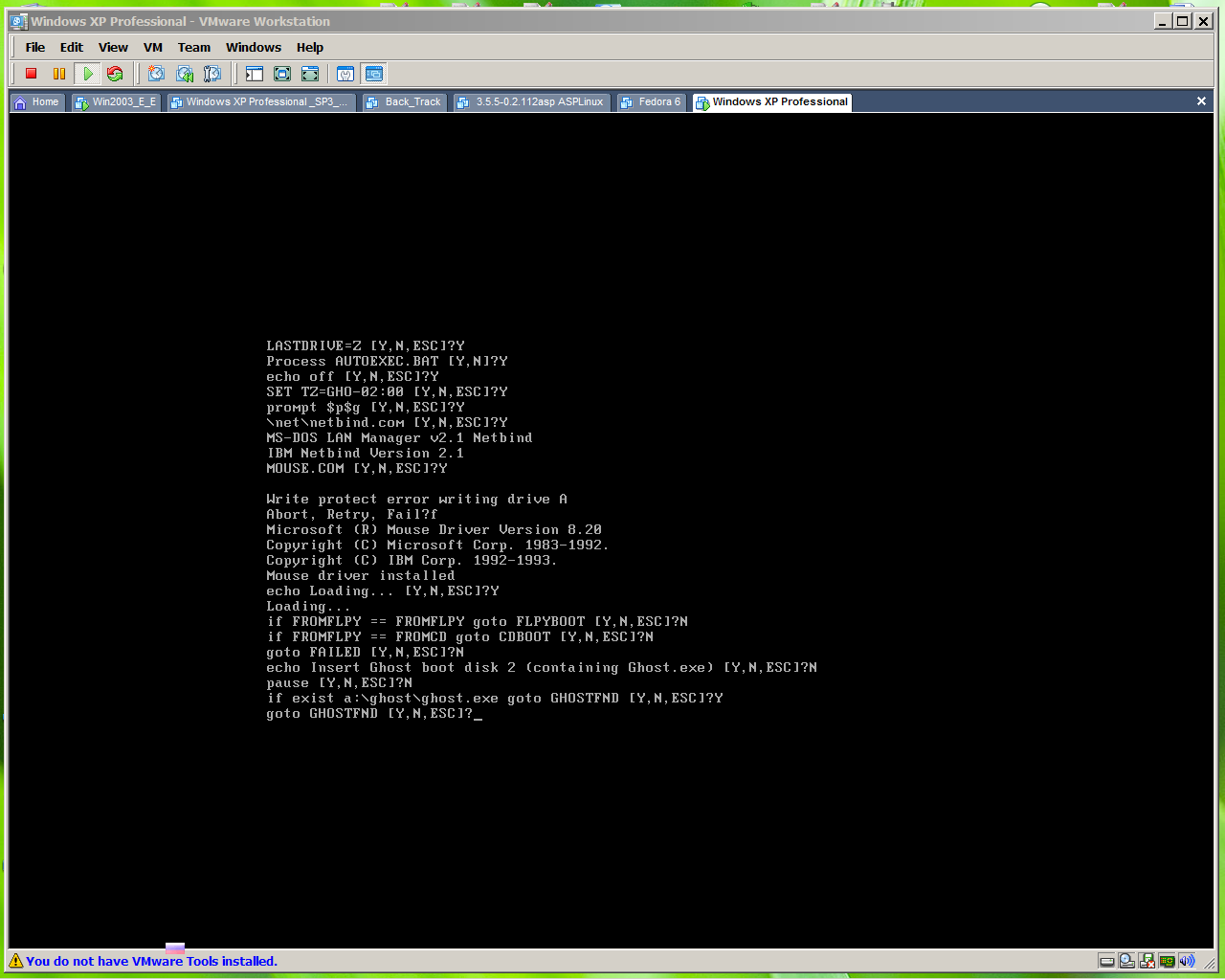Click the 'LASTDRIVE=Z [Y,N,ESC]?Y' line

pos(366,346)
